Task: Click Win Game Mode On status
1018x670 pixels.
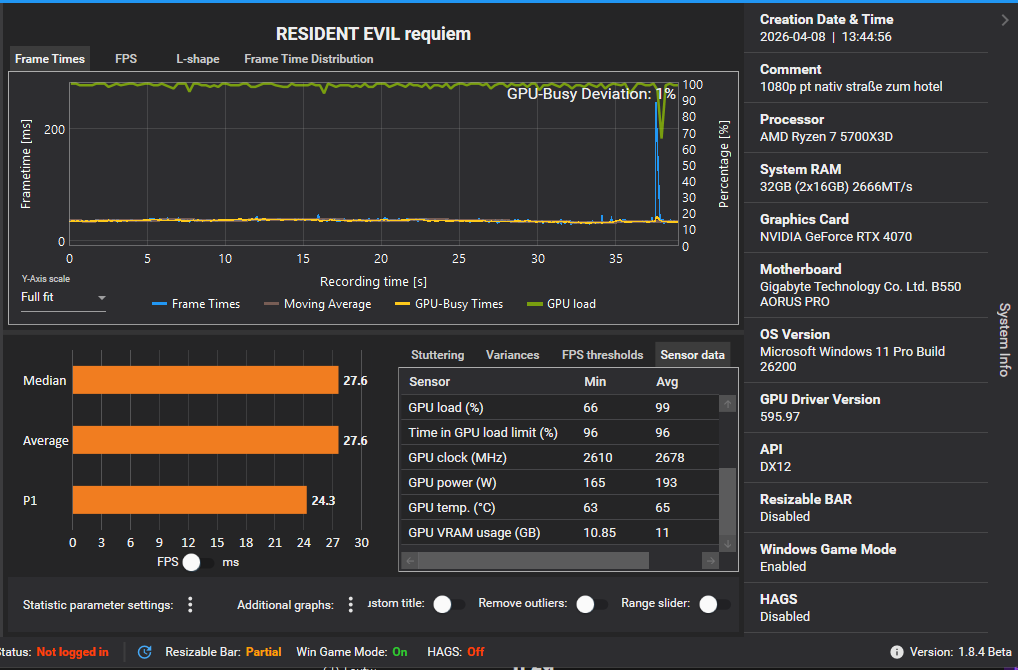Action: (400, 652)
